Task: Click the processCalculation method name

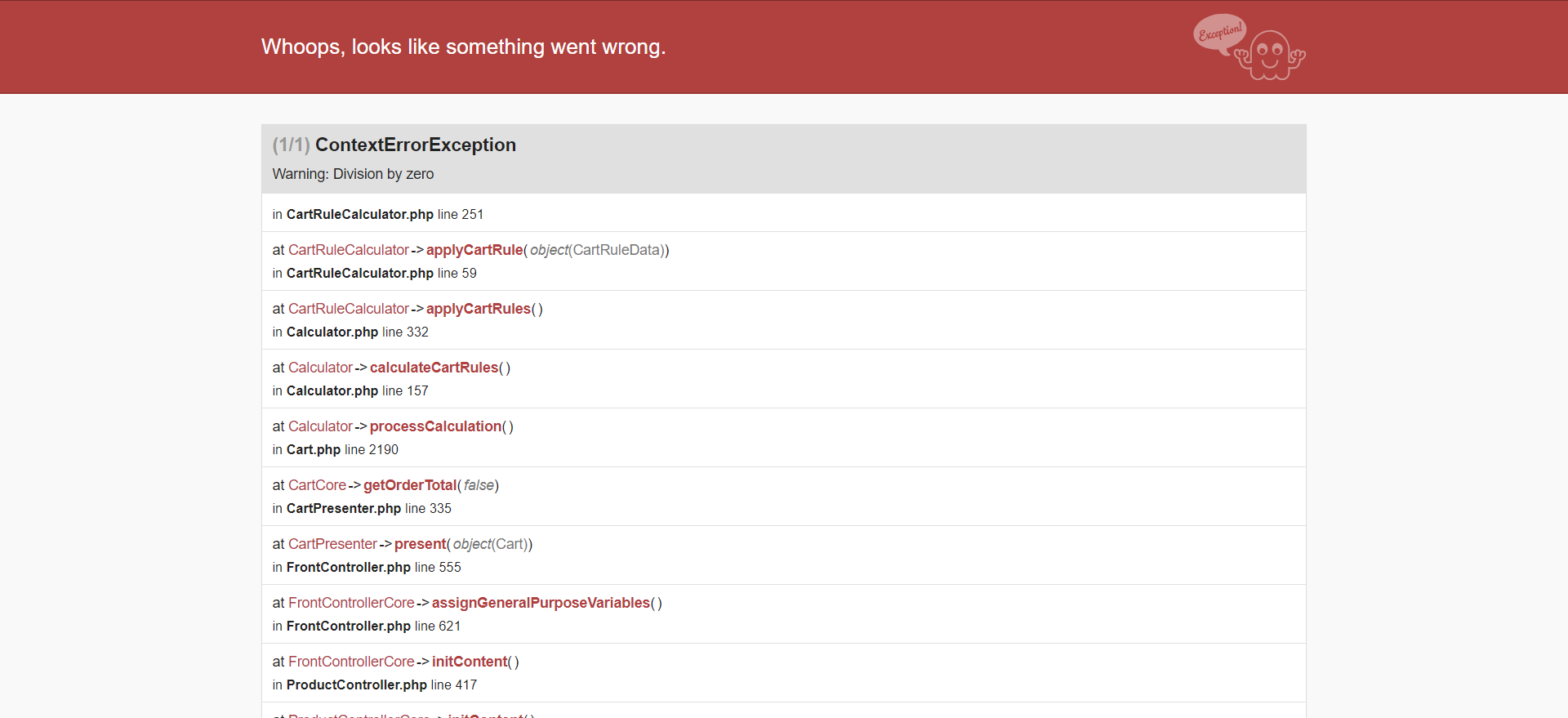Action: (435, 426)
